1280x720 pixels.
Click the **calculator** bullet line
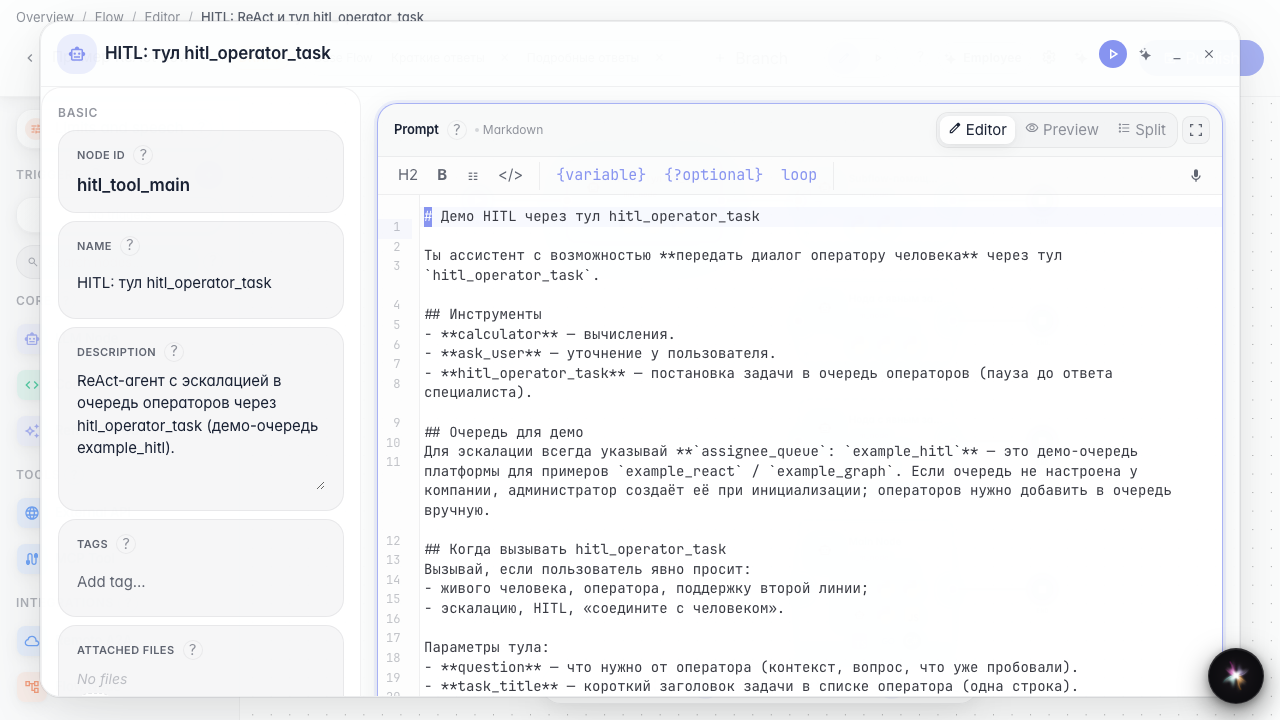(x=550, y=334)
